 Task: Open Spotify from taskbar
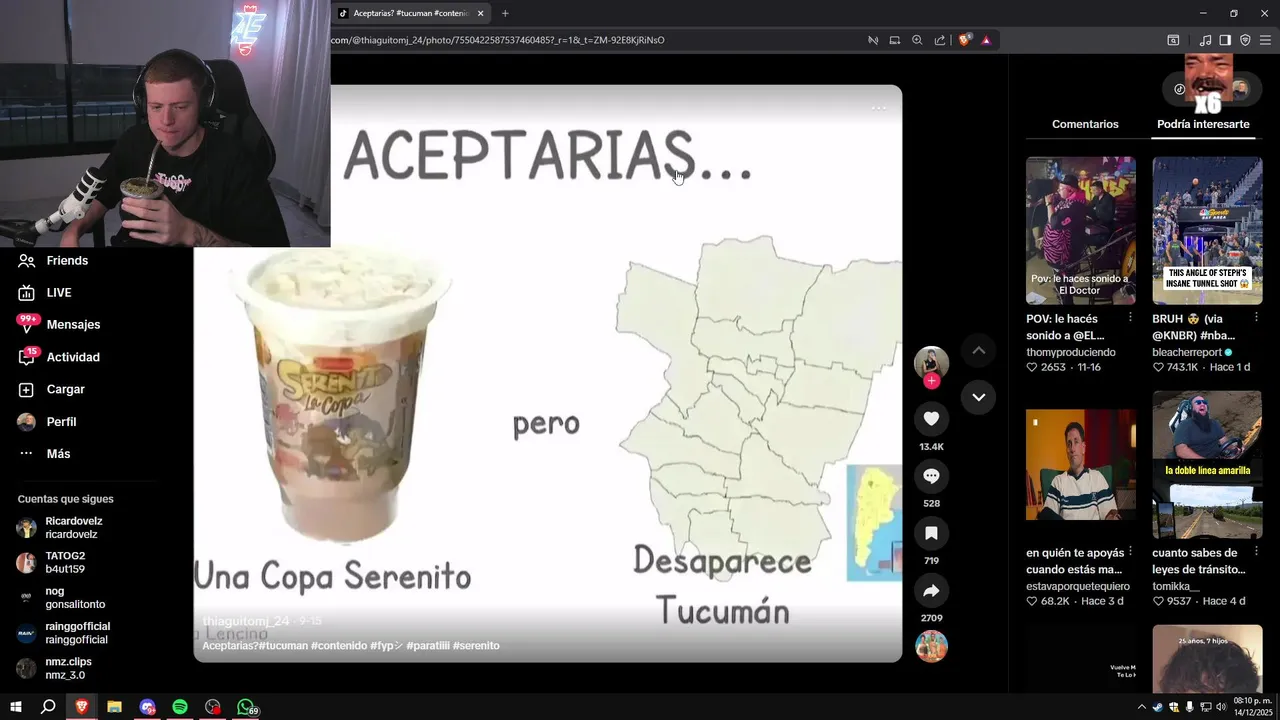[180, 707]
